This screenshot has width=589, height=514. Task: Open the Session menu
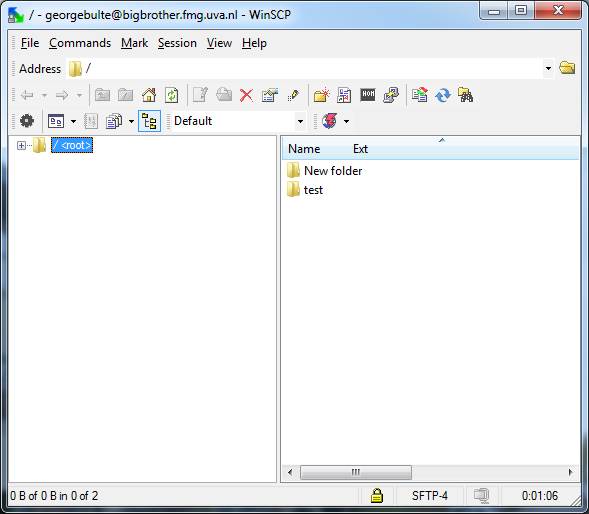[177, 43]
